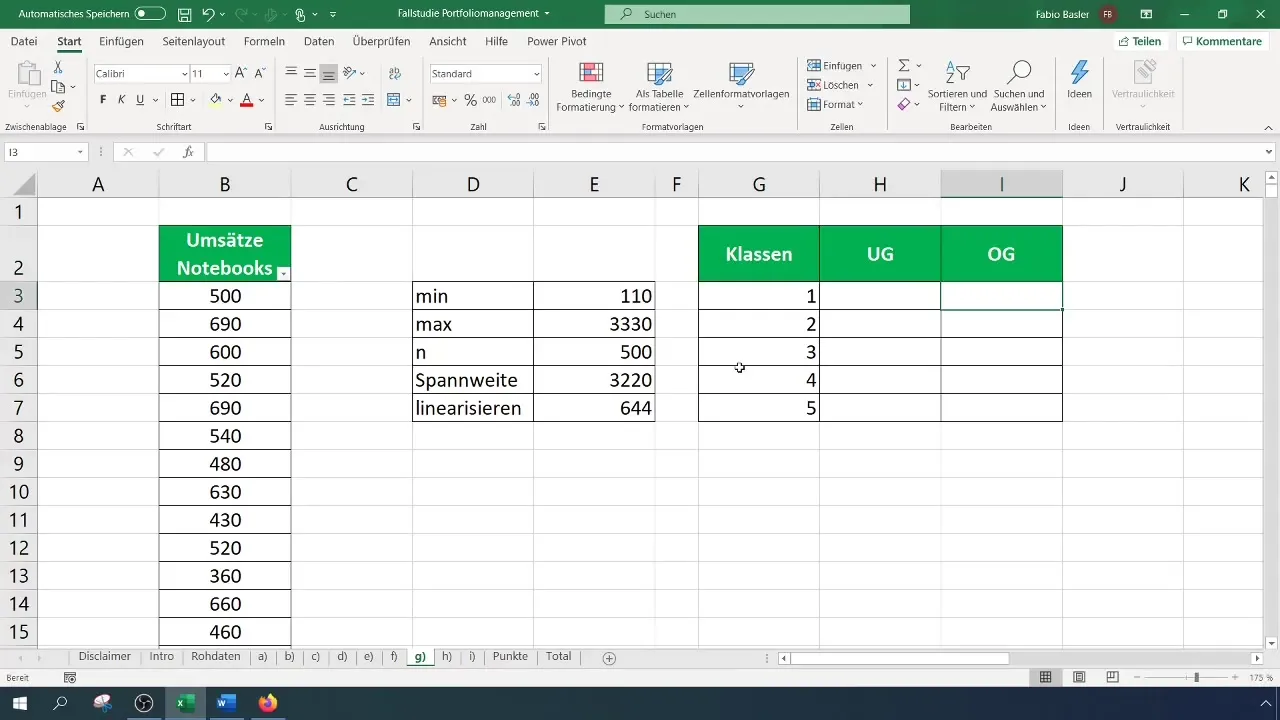Screen dimensions: 1280x720
Task: Decrease font size with small A icon
Action: click(260, 74)
